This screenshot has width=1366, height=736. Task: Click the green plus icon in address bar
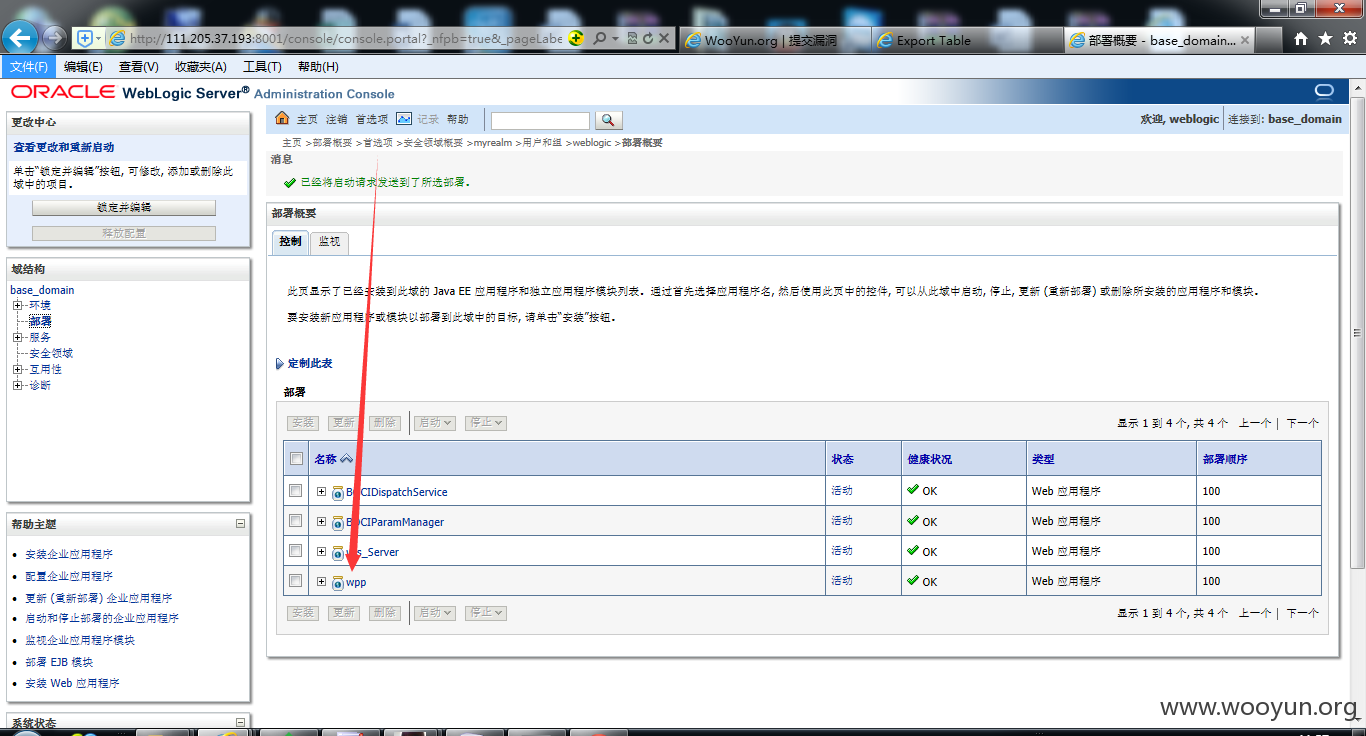[x=576, y=38]
